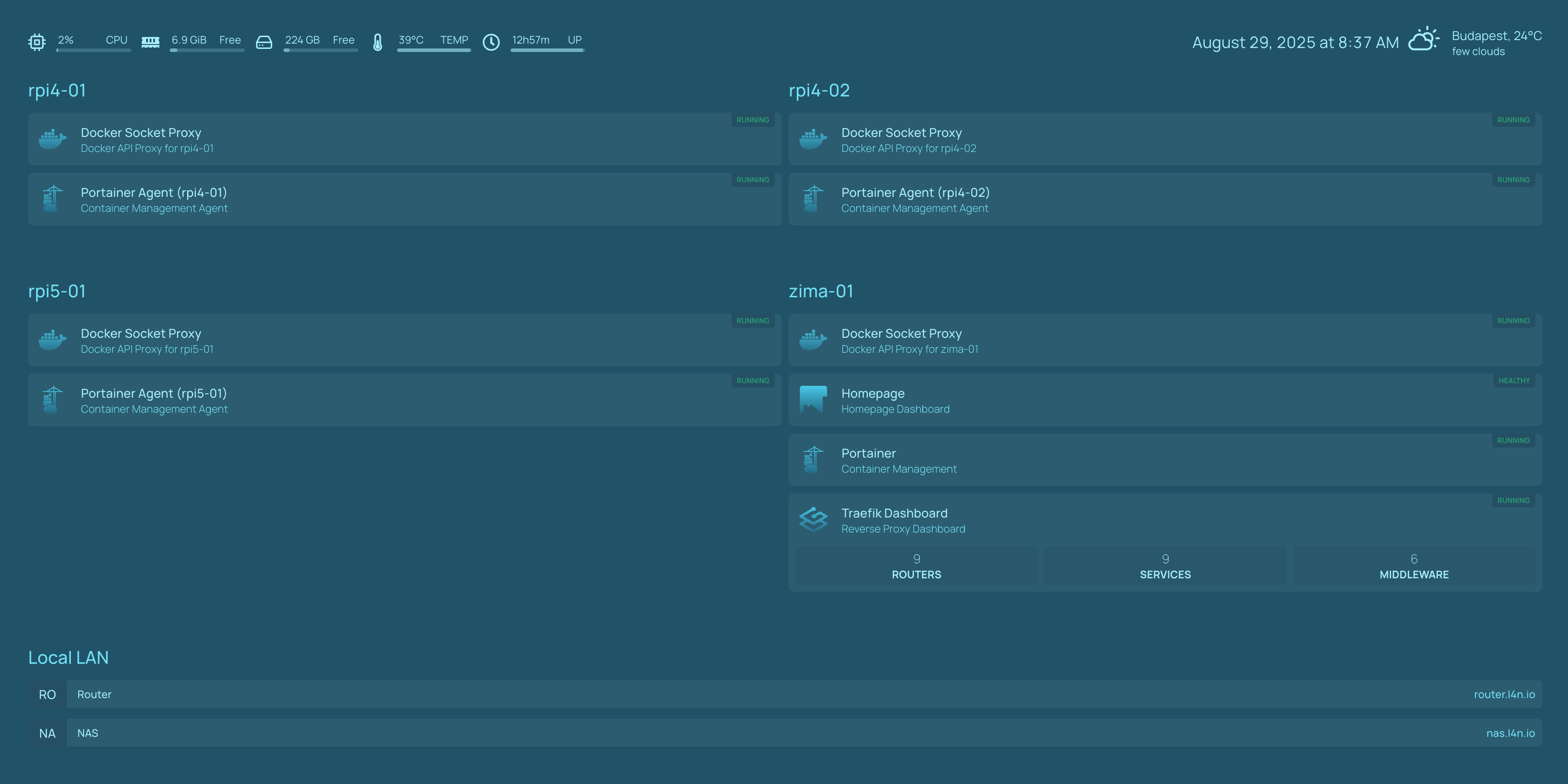Image resolution: width=1568 pixels, height=784 pixels.
Task: Open the Homepage Dashboard service
Action: pyautogui.click(x=1165, y=400)
